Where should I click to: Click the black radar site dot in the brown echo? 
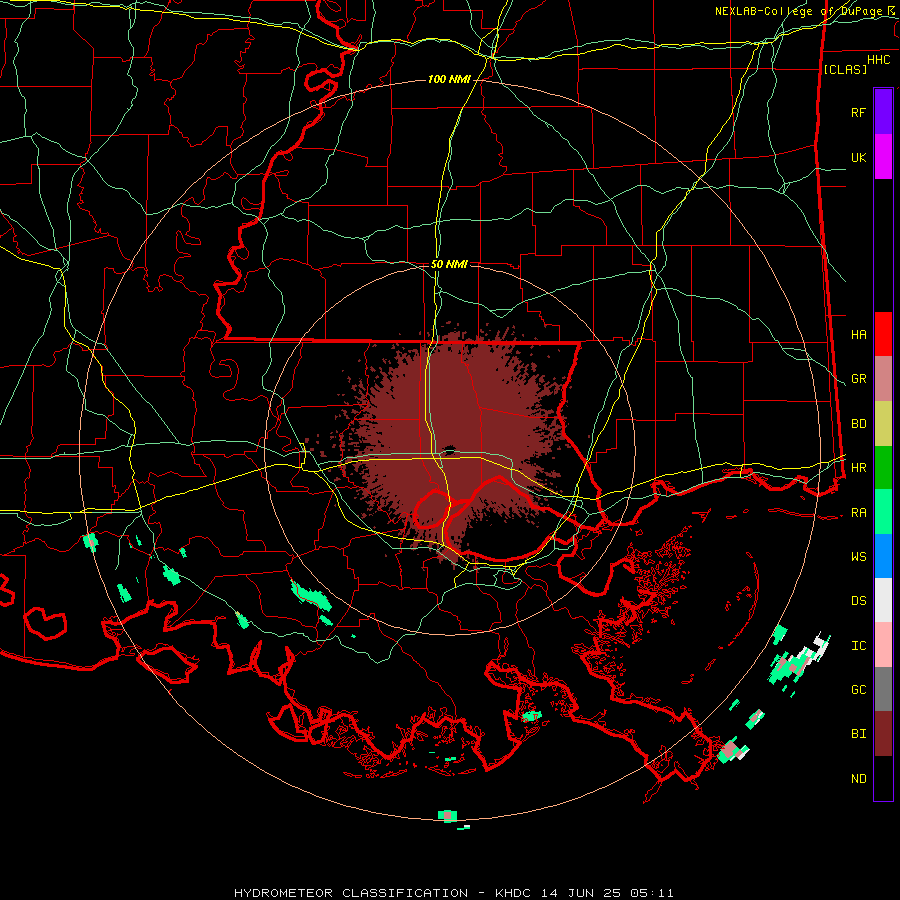[449, 451]
